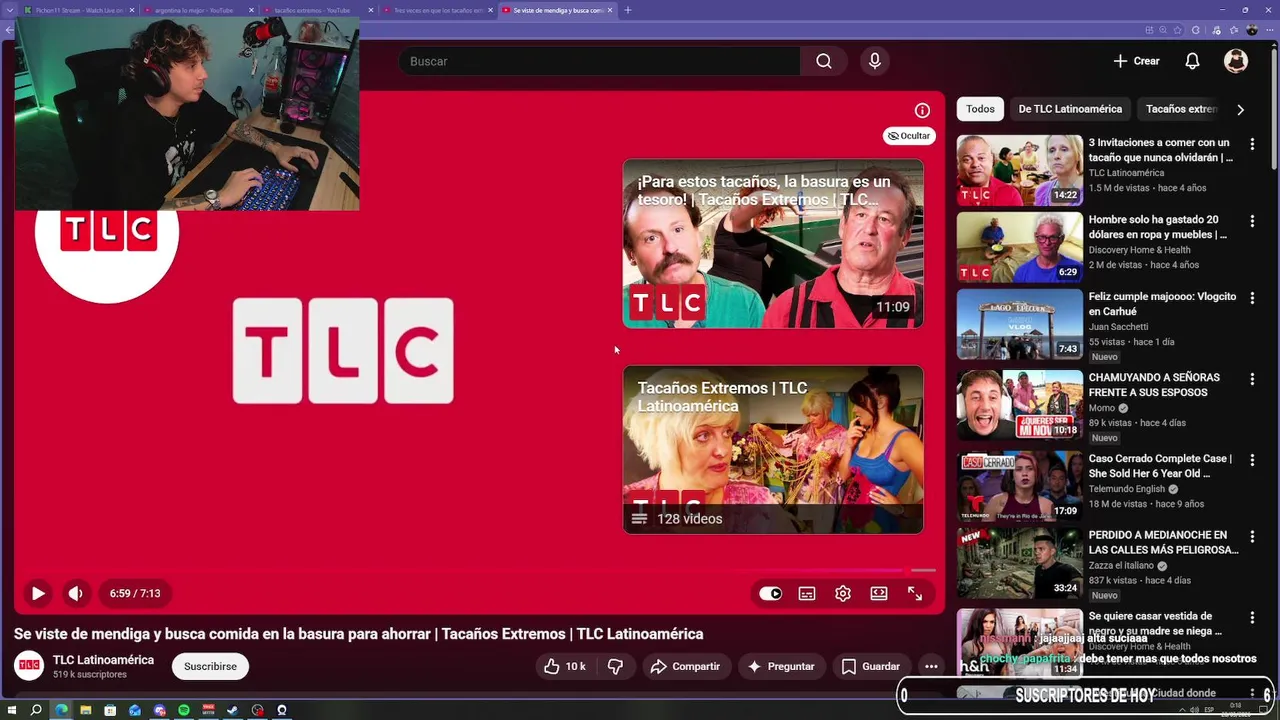Click the Suscribirse button

[210, 666]
